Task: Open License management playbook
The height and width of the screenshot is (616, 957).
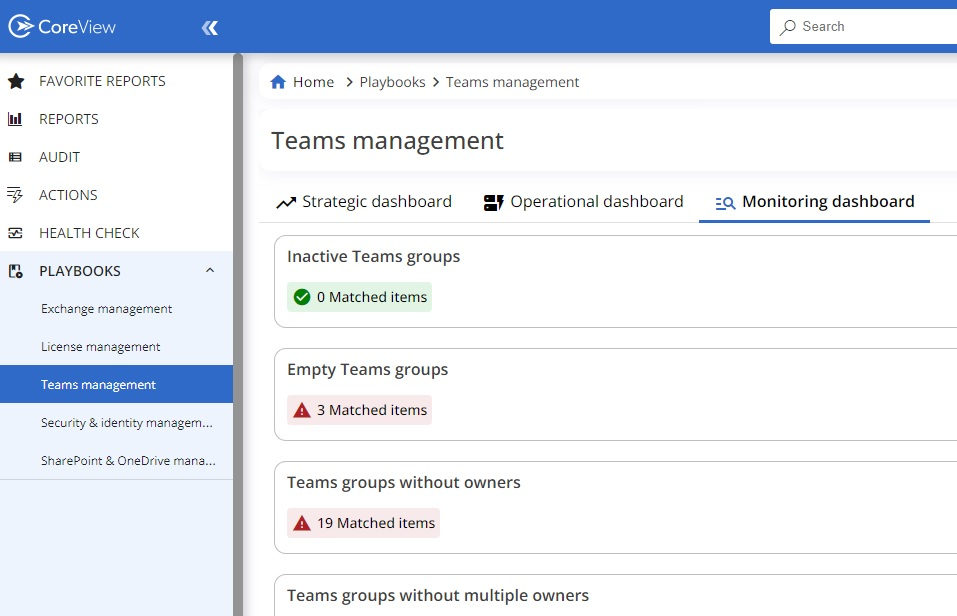Action: click(x=101, y=347)
